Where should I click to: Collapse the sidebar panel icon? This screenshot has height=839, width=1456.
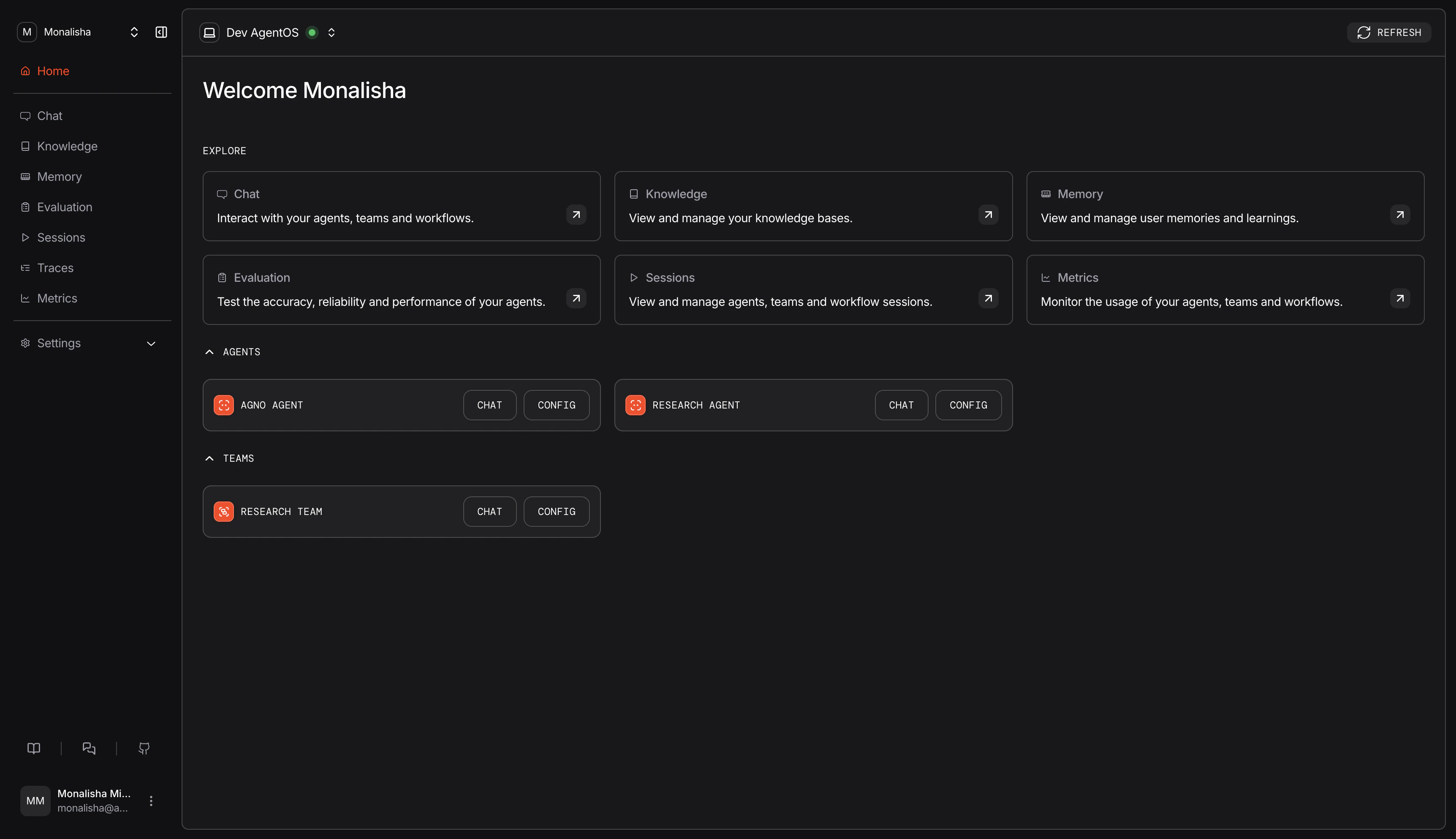(161, 32)
